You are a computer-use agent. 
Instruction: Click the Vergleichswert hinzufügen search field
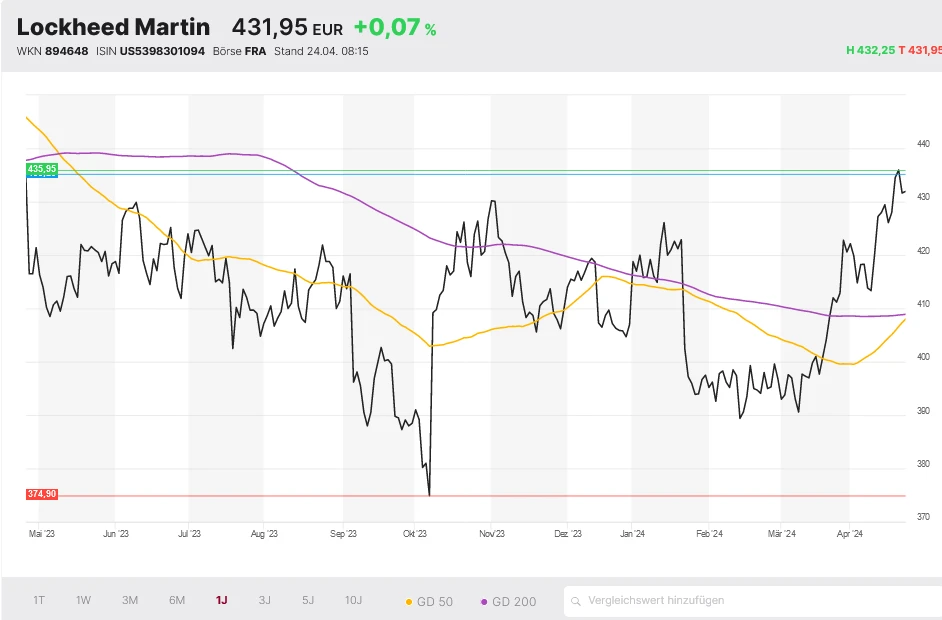tap(700, 600)
